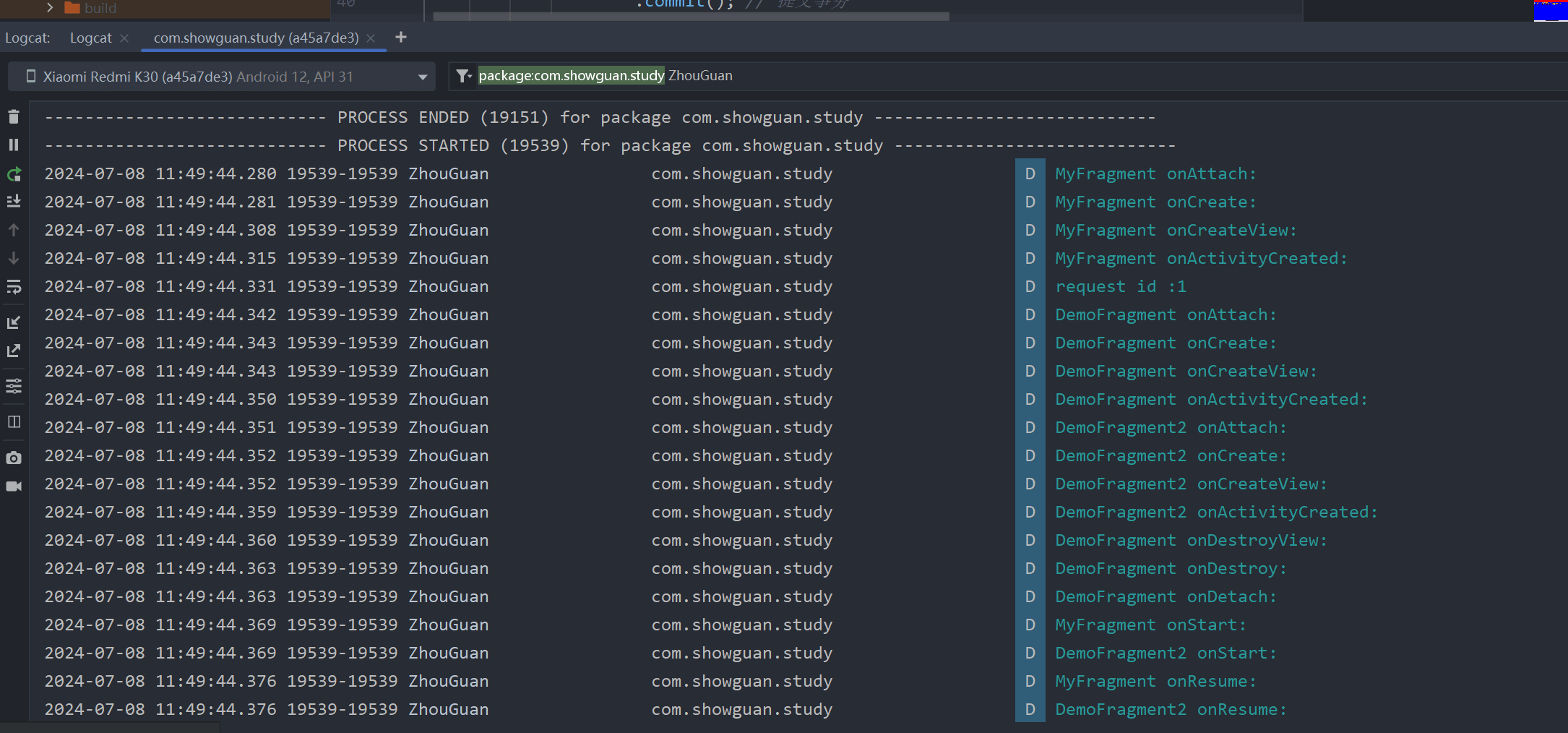Restart logcat with the green refresh icon
The image size is (1568, 733).
coord(14,174)
